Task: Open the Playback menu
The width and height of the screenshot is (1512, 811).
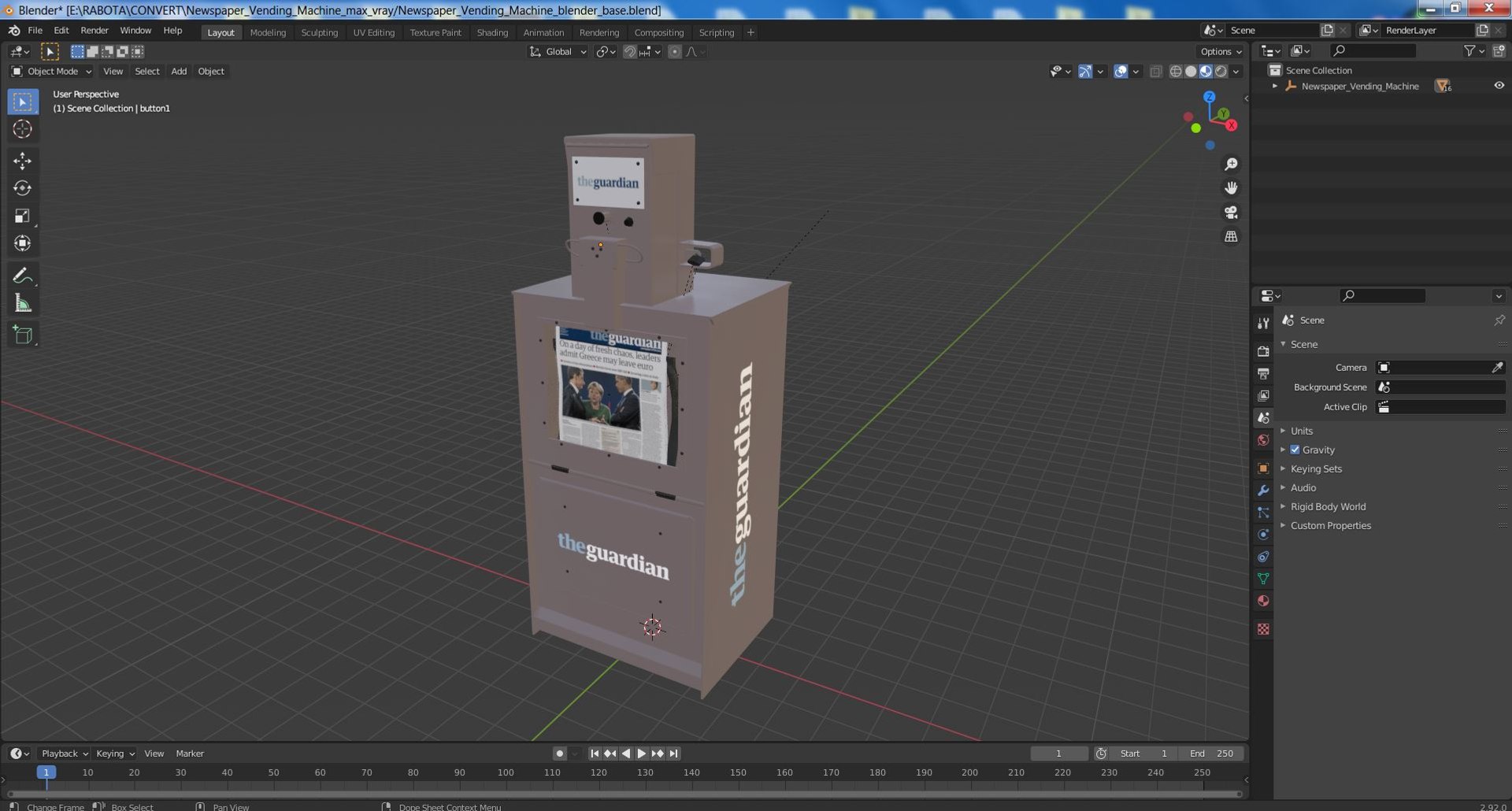Action: click(x=64, y=754)
